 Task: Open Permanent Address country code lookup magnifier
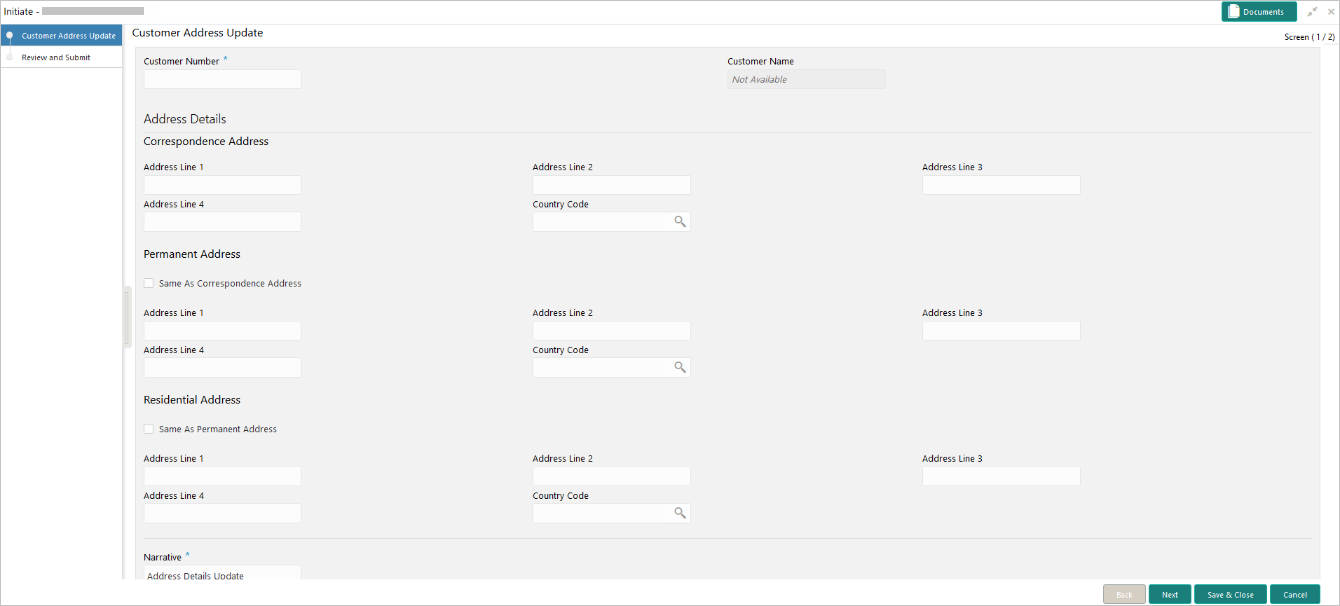coord(680,368)
